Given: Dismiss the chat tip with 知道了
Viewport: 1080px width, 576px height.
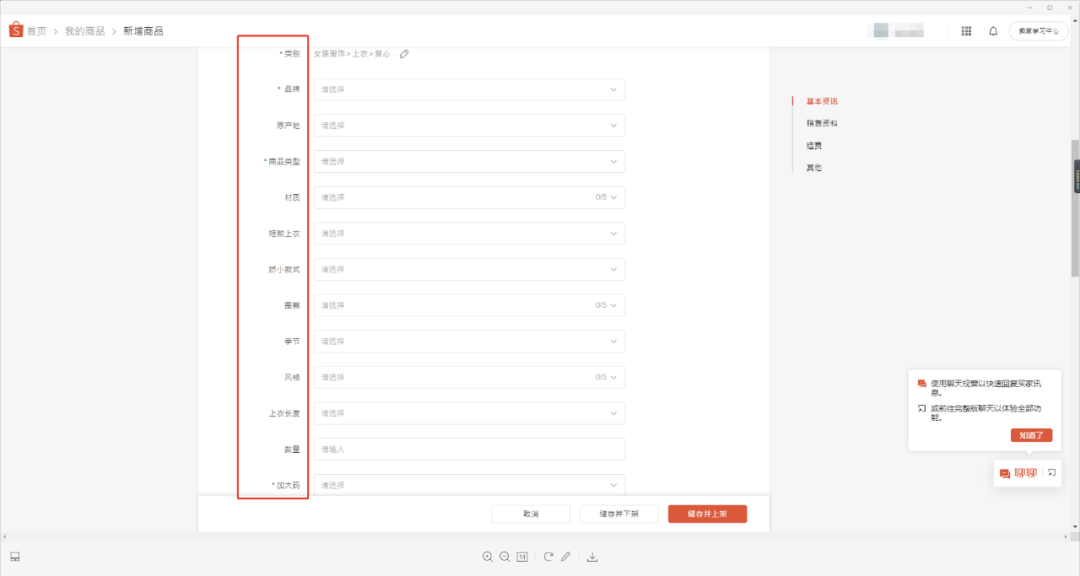Looking at the screenshot, I should point(1032,435).
